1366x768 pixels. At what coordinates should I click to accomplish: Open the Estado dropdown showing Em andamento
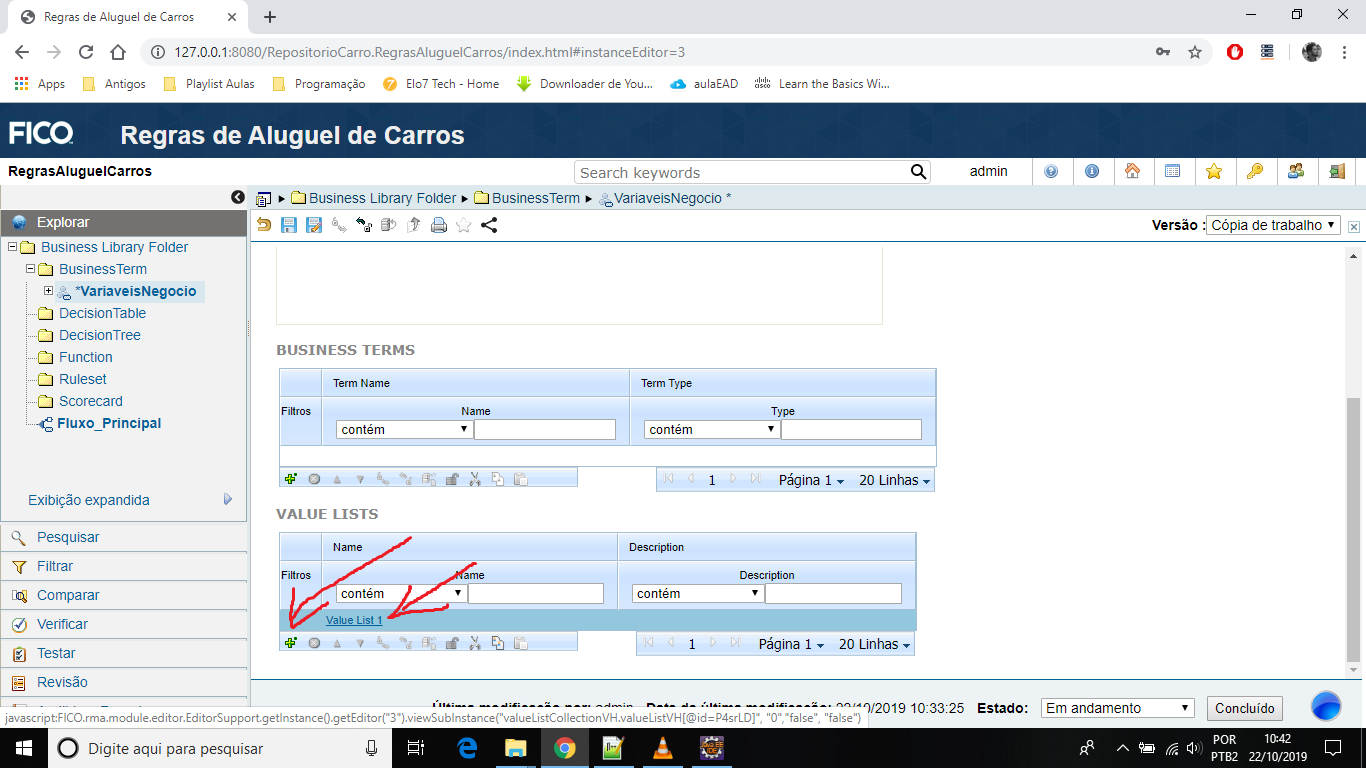(1117, 707)
